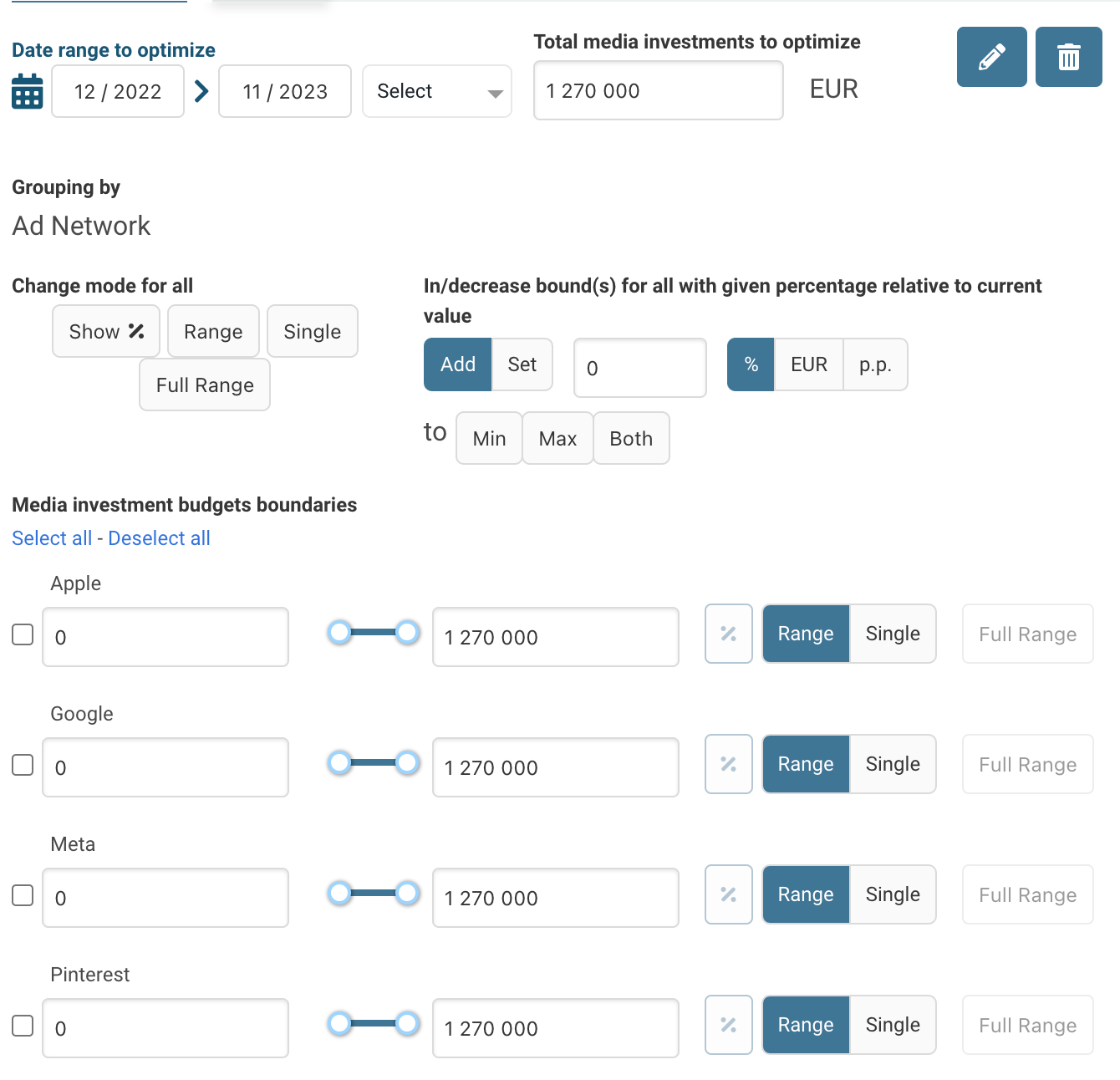The image size is (1120, 1080).
Task: Switch to Add mode for bounds
Action: pos(458,364)
